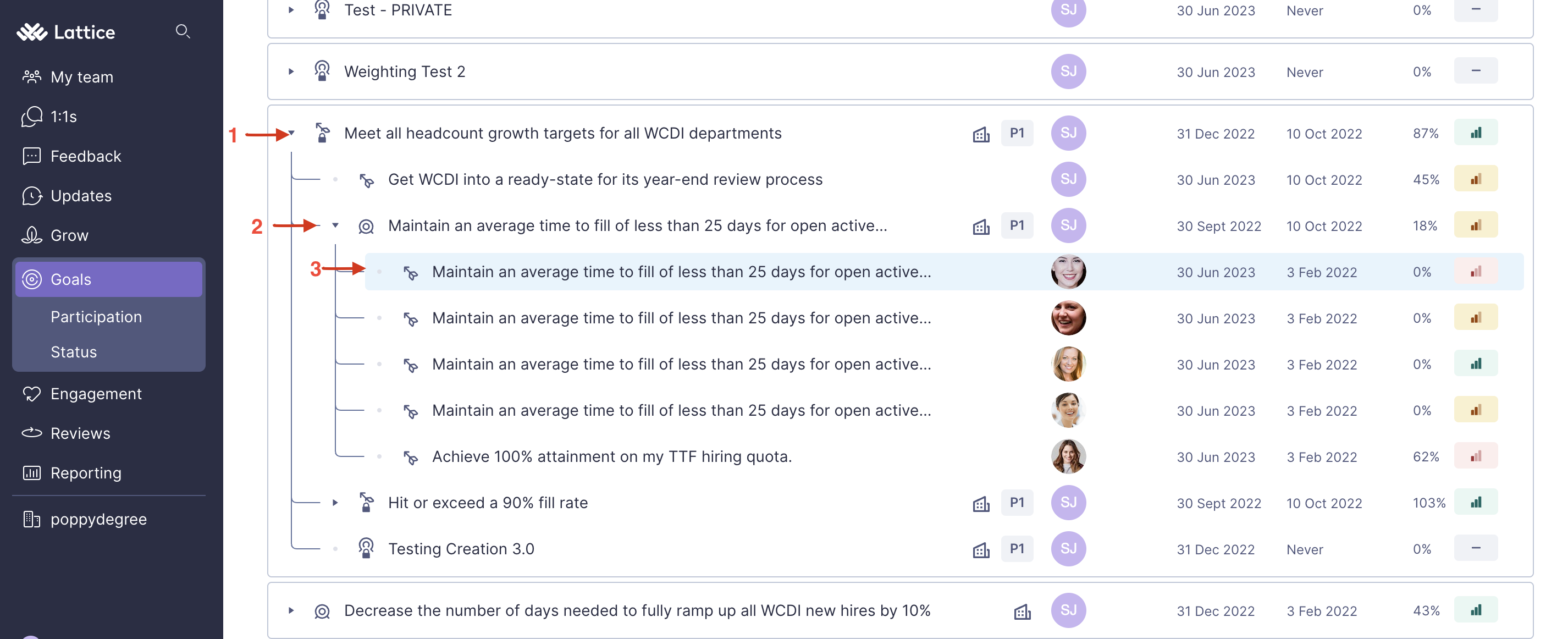The image size is (1568, 639).
Task: Click the owner avatar on the highlighted key result
Action: point(1068,272)
